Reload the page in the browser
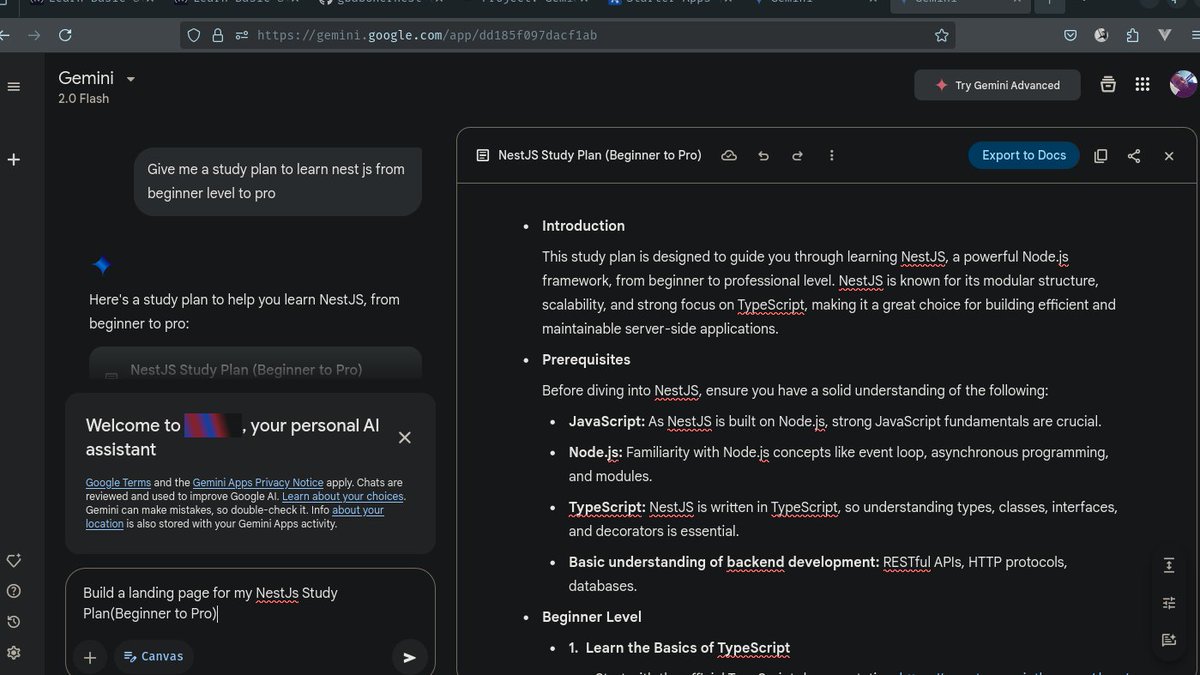Screen dimensions: 1200x675 tap(65, 35)
